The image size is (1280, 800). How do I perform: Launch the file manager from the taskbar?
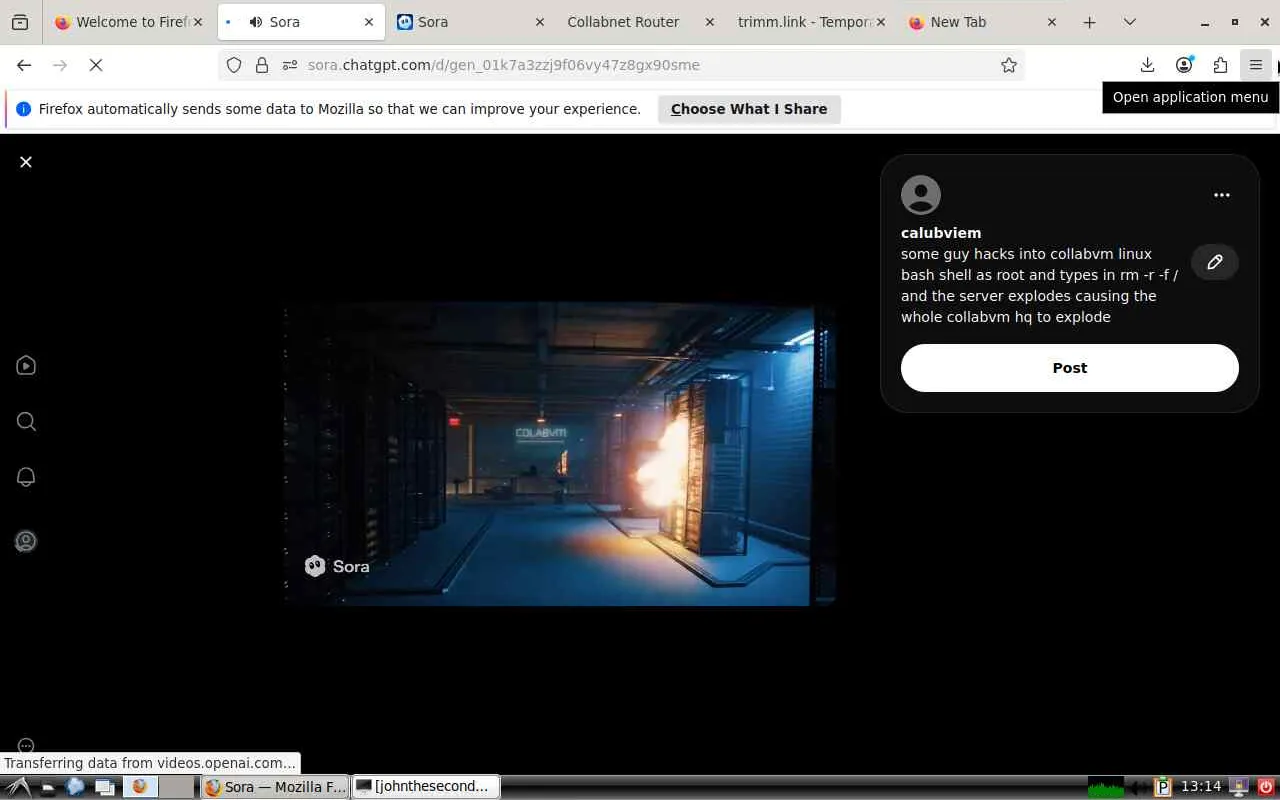pos(47,787)
